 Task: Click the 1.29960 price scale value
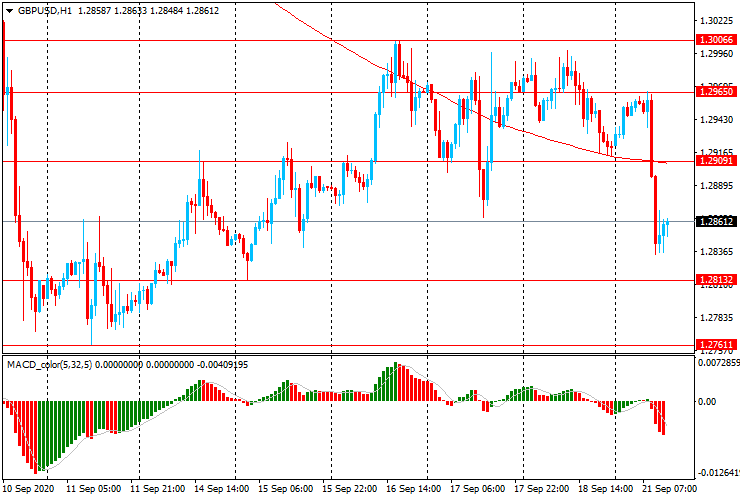tap(717, 54)
